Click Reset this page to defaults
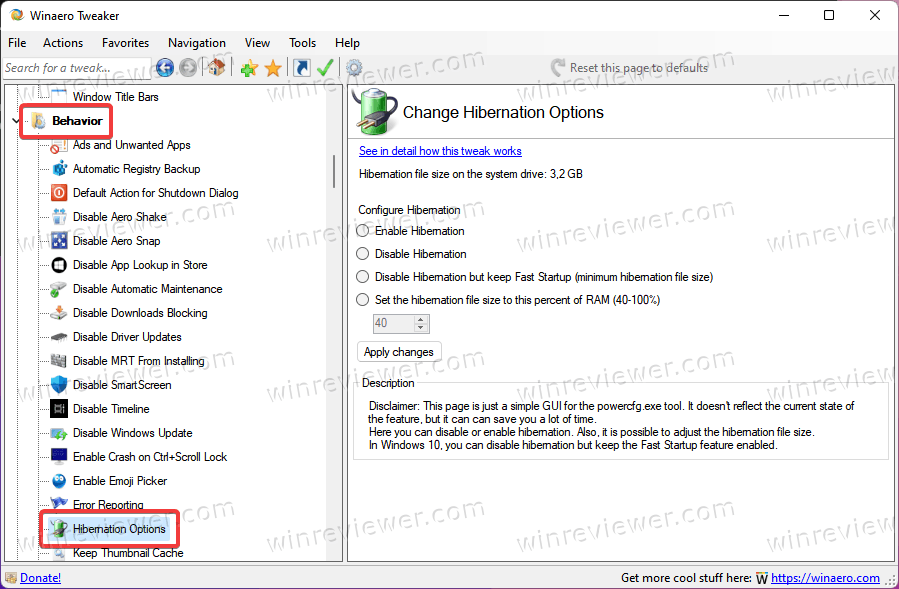The image size is (899, 589). (630, 68)
